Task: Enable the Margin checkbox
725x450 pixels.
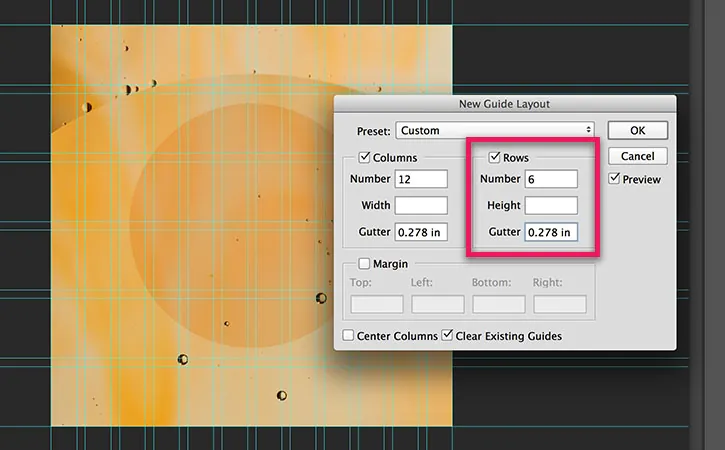Action: coord(364,264)
